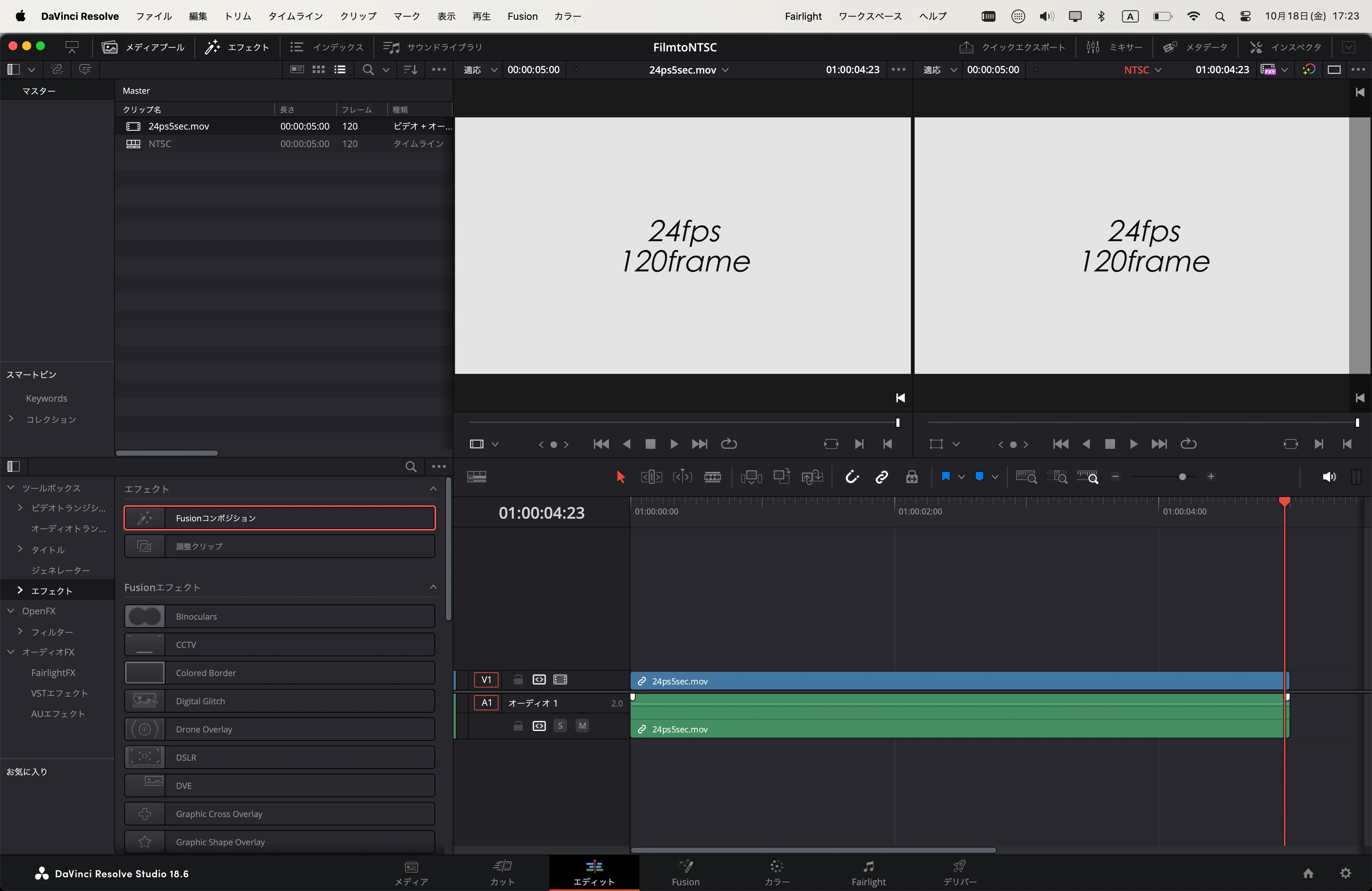Stop playback in timeline viewer
This screenshot has height=891, width=1372.
click(x=1110, y=444)
